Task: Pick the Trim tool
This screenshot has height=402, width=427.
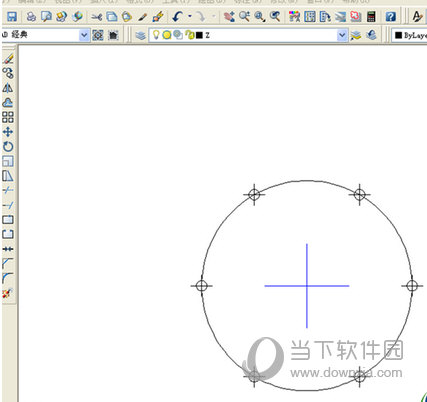Action: (8, 190)
